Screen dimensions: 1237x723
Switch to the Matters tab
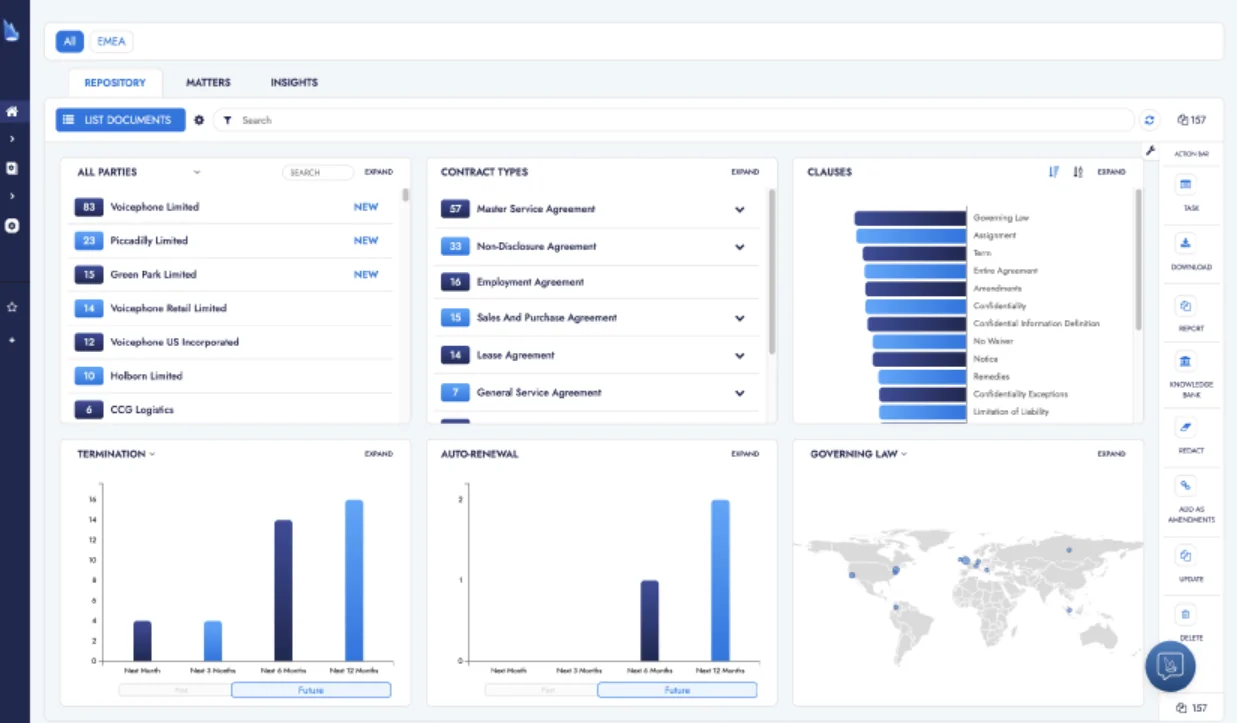(208, 83)
